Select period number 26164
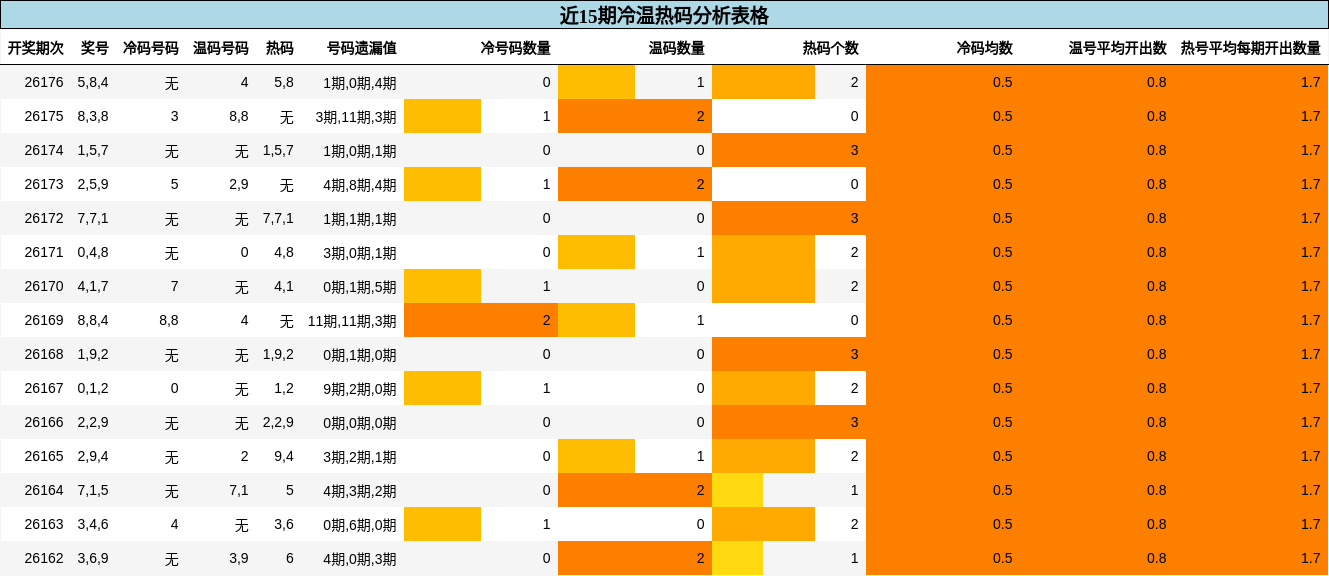The width and height of the screenshot is (1329, 576). pos(44,490)
